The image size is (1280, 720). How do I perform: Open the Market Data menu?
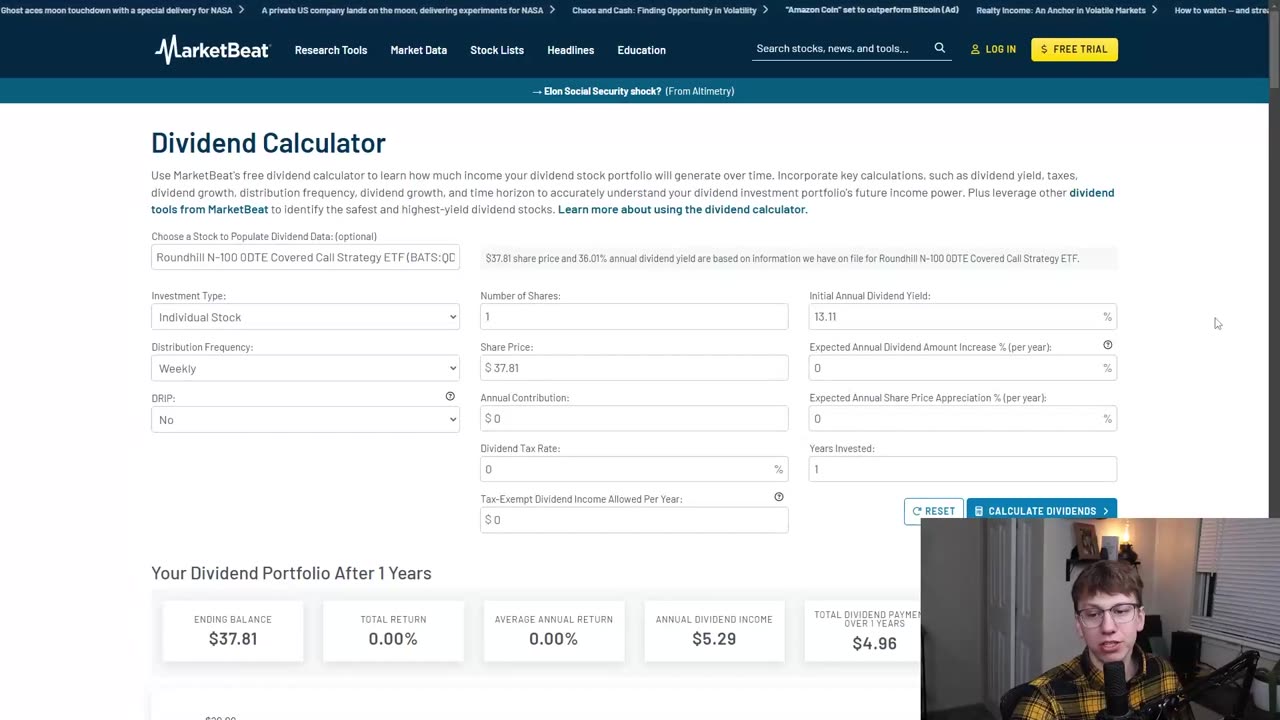click(x=418, y=50)
